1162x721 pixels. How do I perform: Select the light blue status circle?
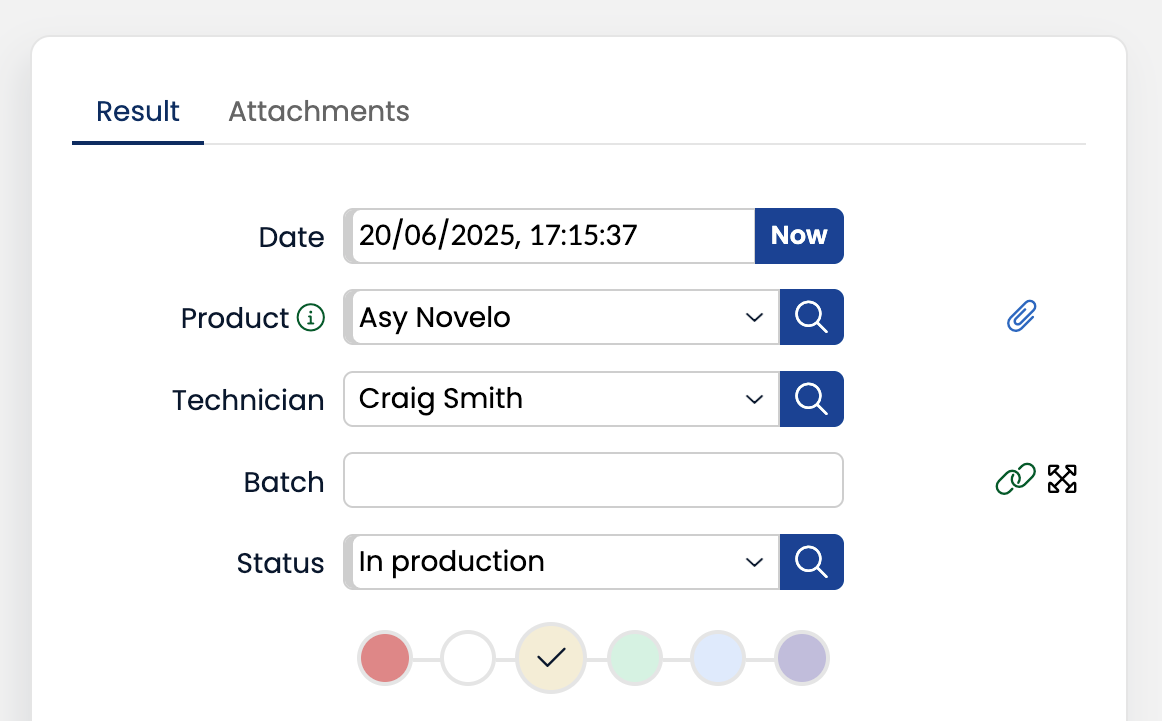point(717,658)
